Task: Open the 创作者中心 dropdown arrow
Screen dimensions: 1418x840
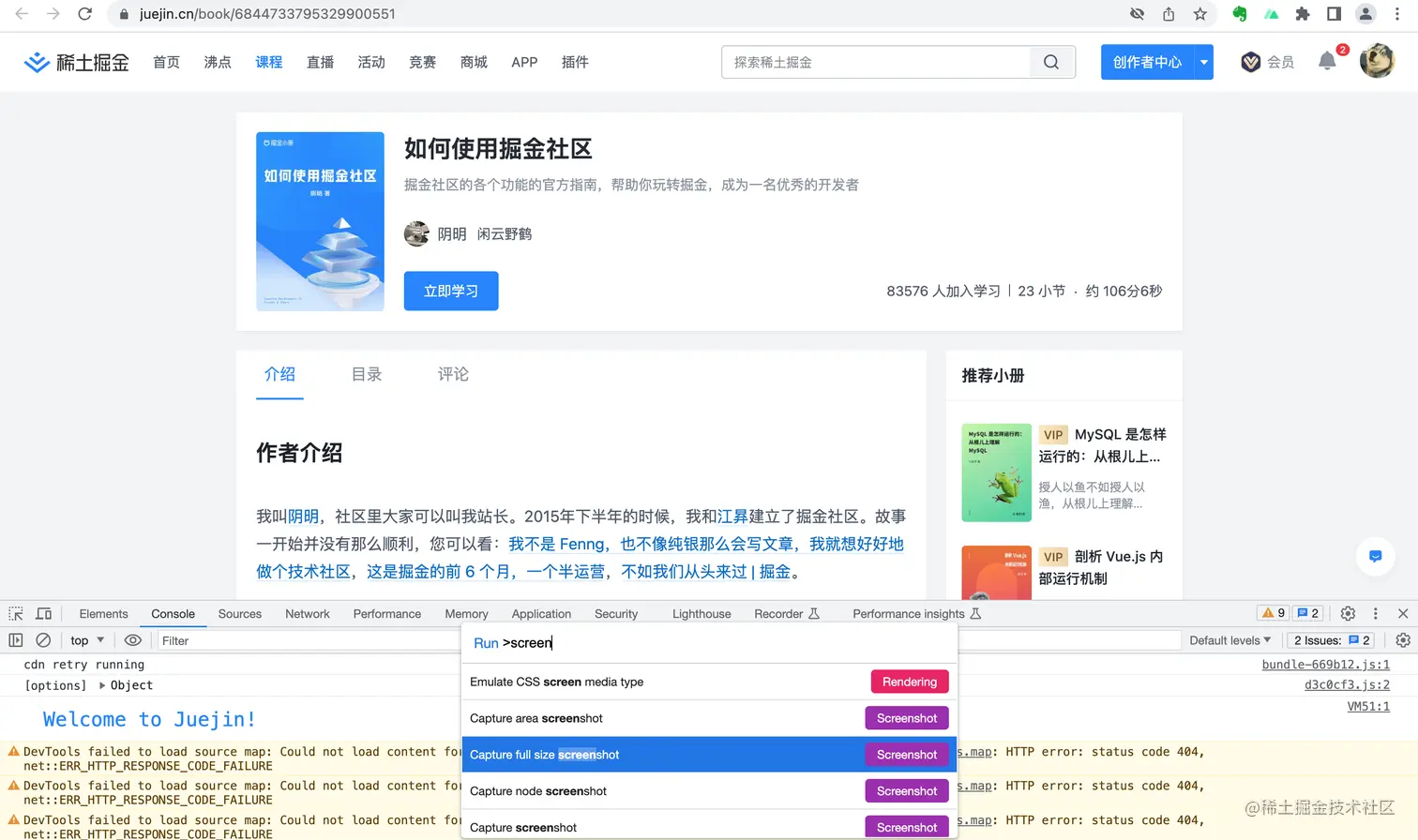Action: coord(1204,62)
